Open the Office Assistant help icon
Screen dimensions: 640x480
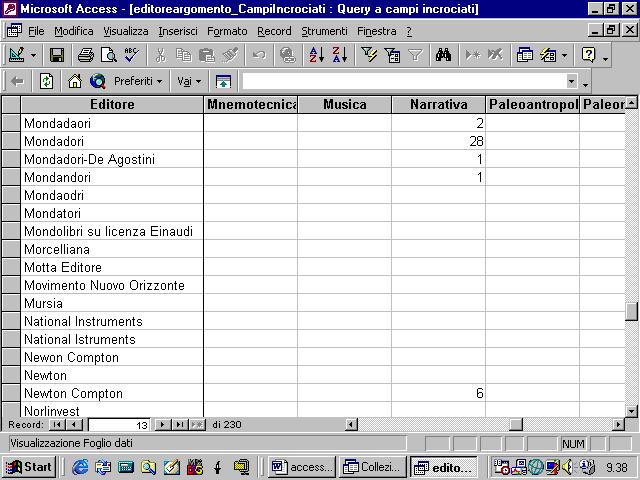point(589,55)
